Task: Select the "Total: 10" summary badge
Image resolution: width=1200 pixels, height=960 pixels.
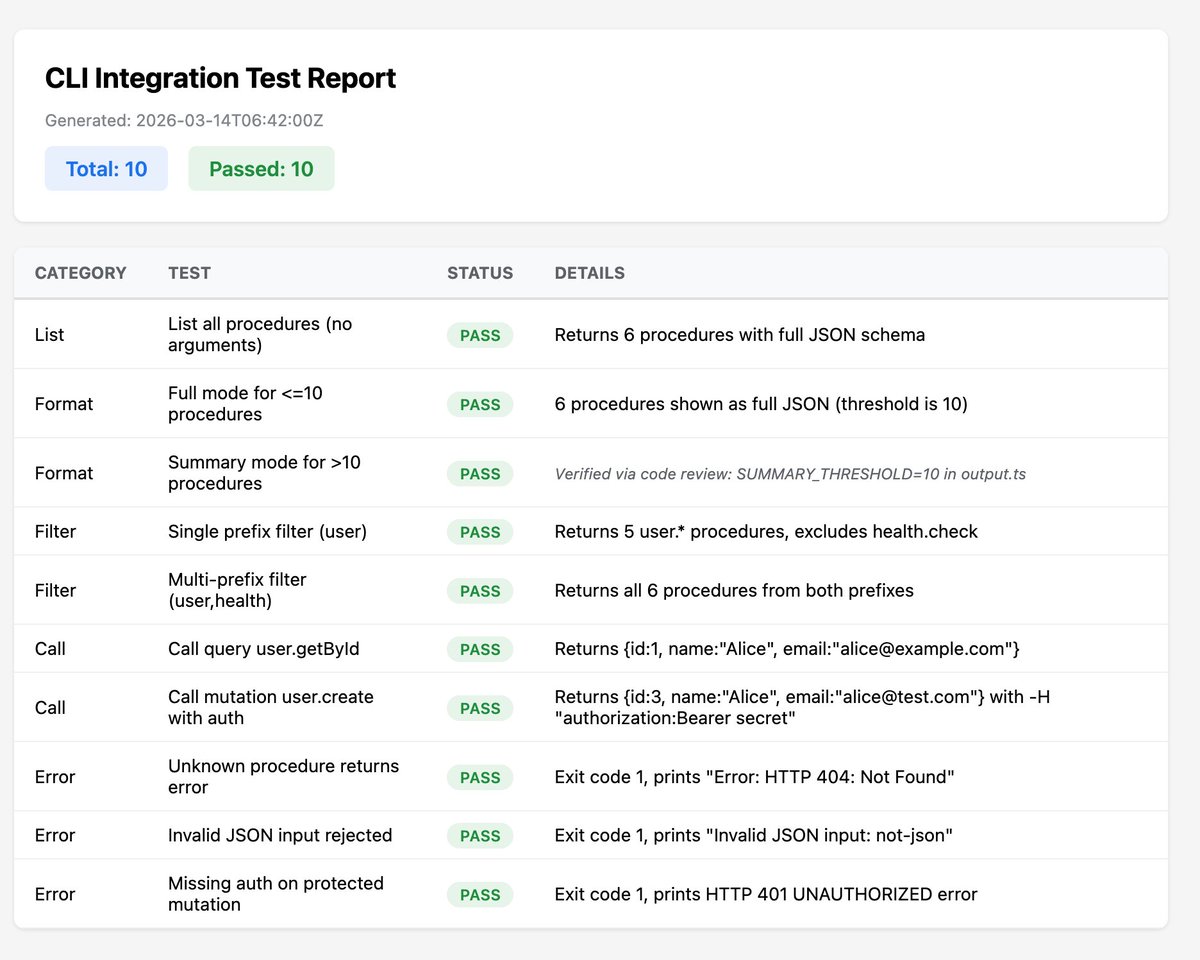Action: [x=106, y=169]
